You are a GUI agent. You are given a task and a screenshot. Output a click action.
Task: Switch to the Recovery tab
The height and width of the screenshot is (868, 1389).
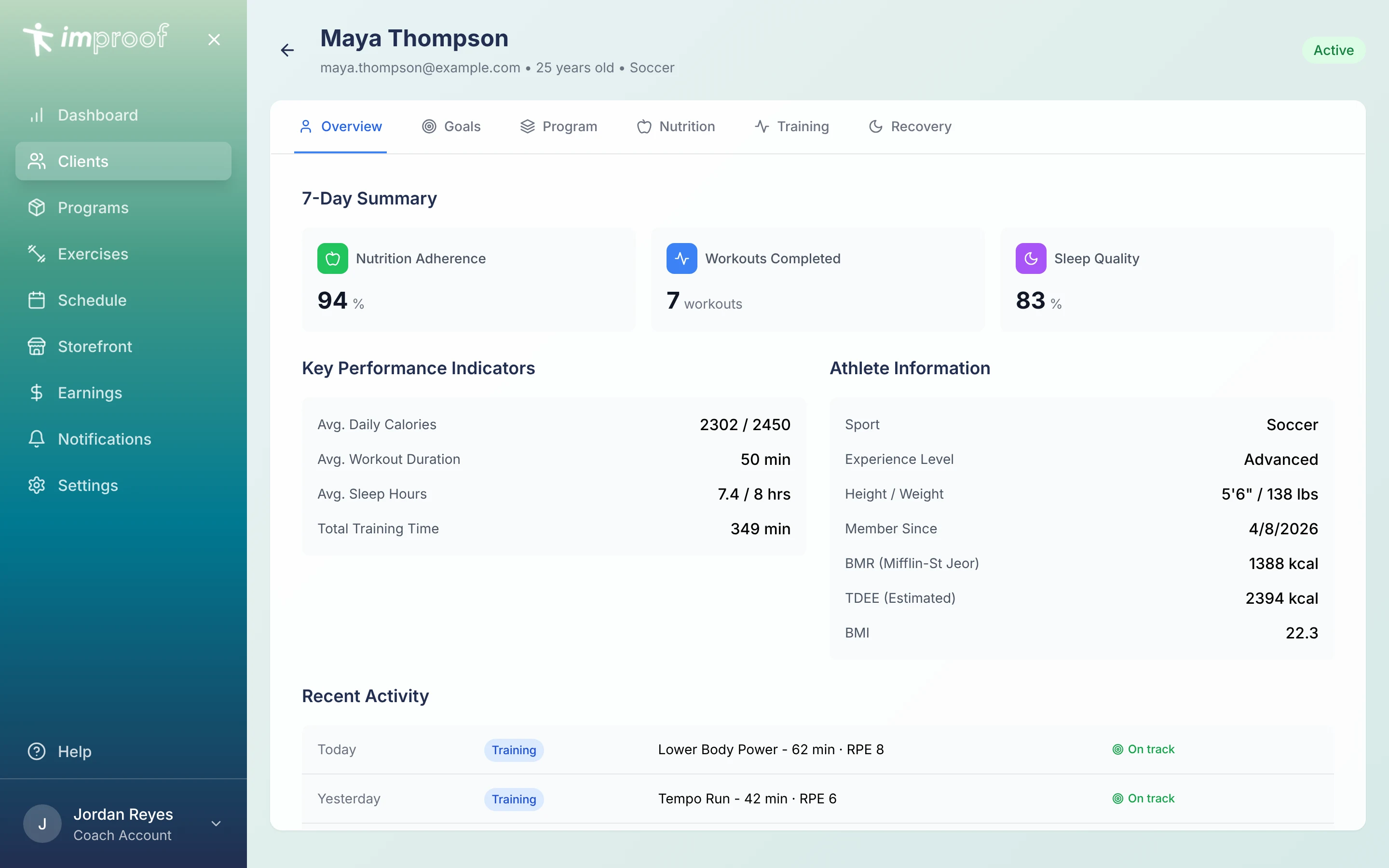(910, 126)
